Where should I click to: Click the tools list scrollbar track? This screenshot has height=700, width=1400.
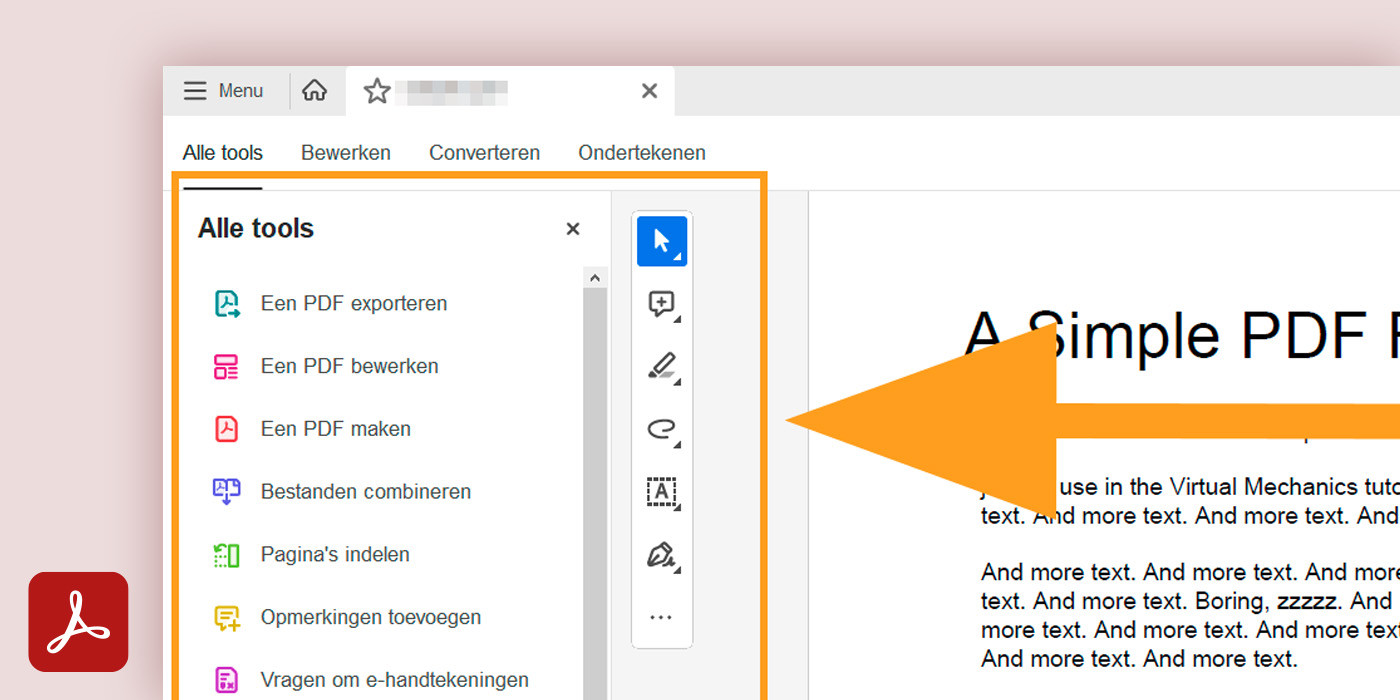595,495
